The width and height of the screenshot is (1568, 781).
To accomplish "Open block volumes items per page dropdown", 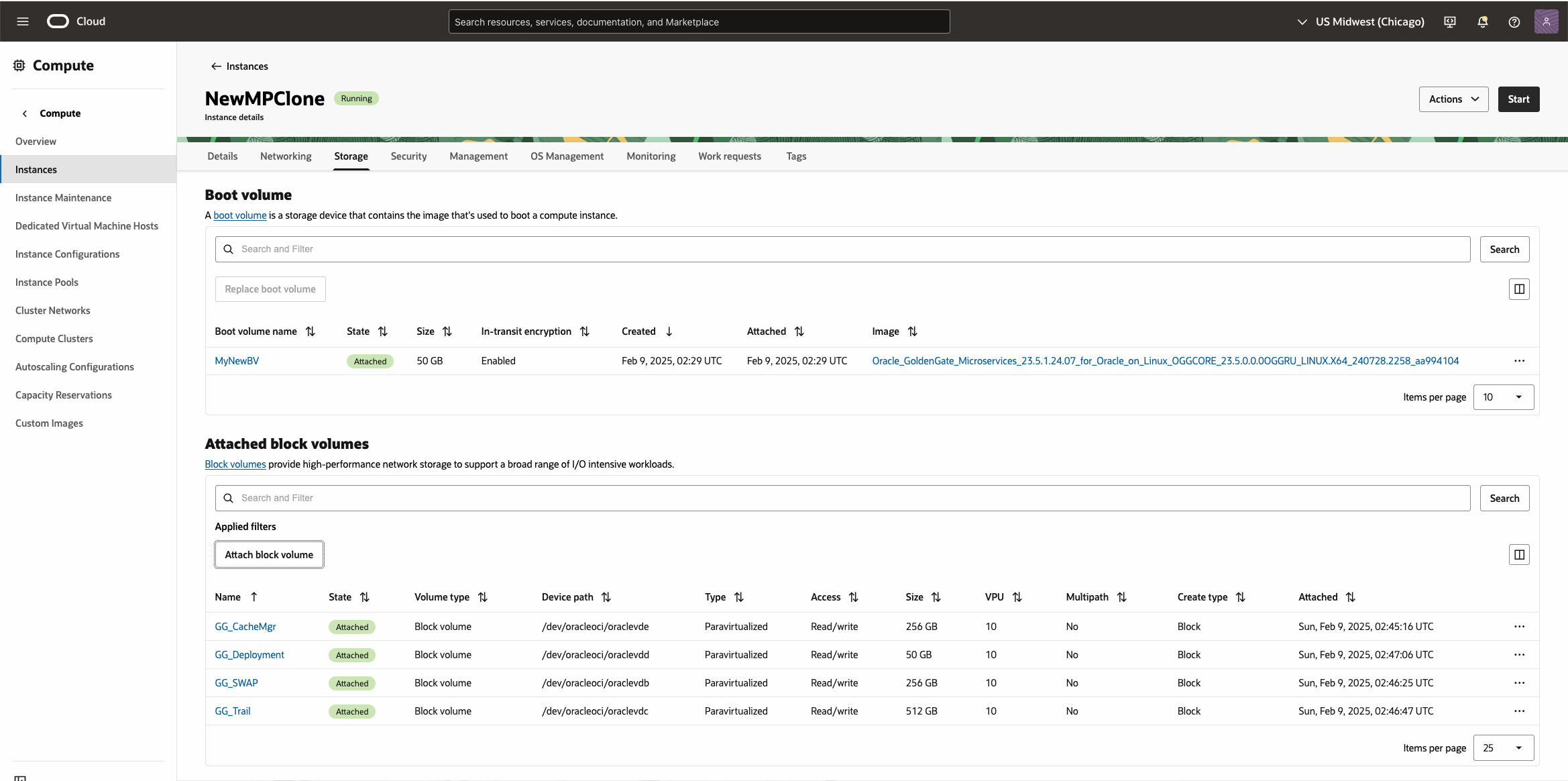I will point(1503,748).
